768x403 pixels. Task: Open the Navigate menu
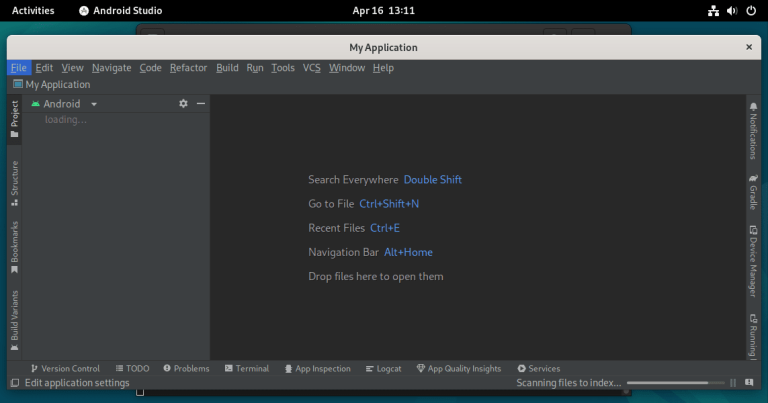tap(111, 68)
